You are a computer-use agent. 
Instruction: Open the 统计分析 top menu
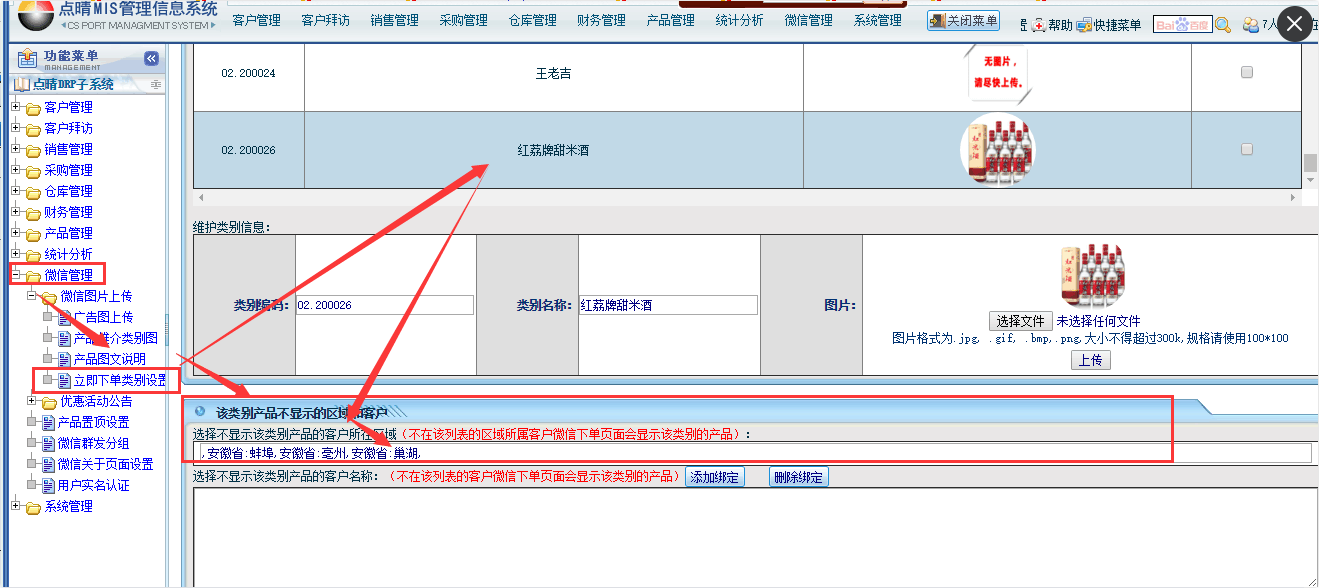point(740,20)
